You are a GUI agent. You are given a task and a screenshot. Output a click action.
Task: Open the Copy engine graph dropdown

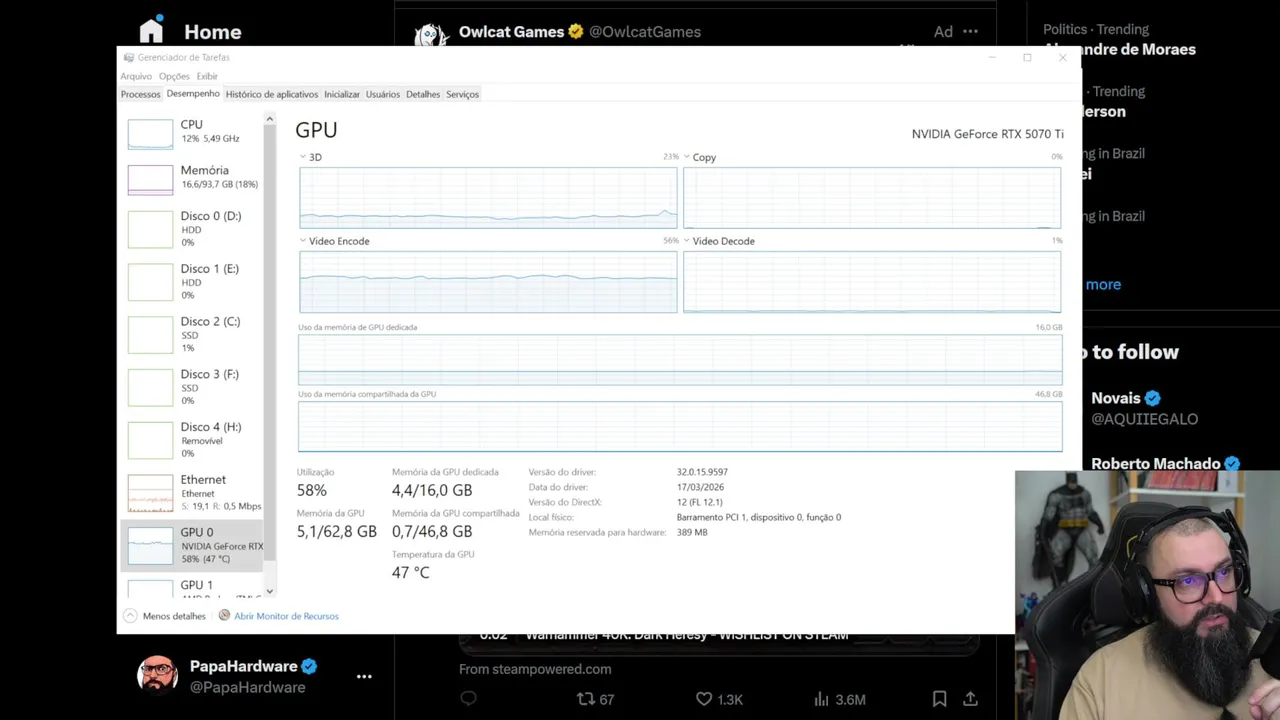click(687, 157)
